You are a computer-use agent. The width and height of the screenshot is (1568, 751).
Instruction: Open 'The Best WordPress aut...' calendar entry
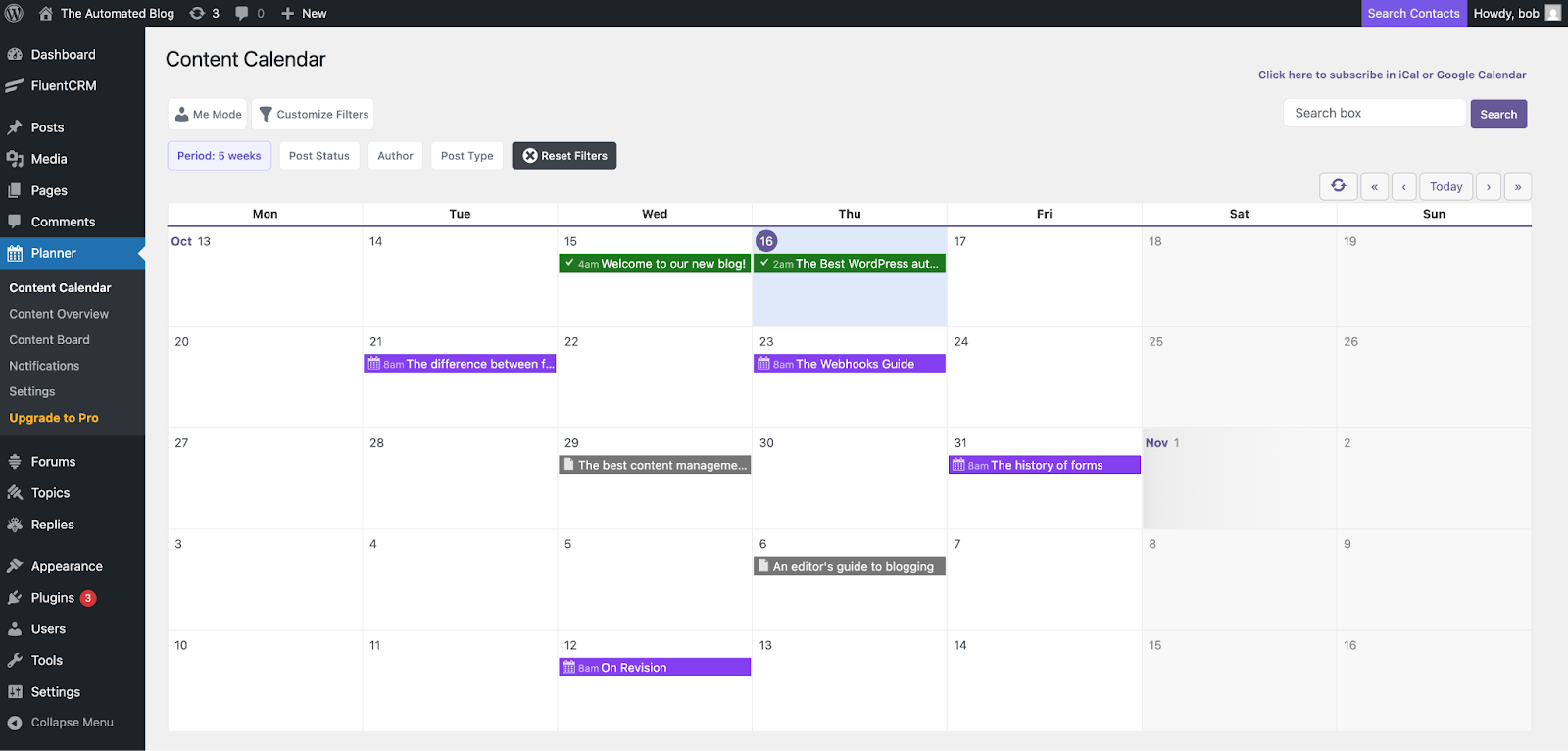[850, 263]
